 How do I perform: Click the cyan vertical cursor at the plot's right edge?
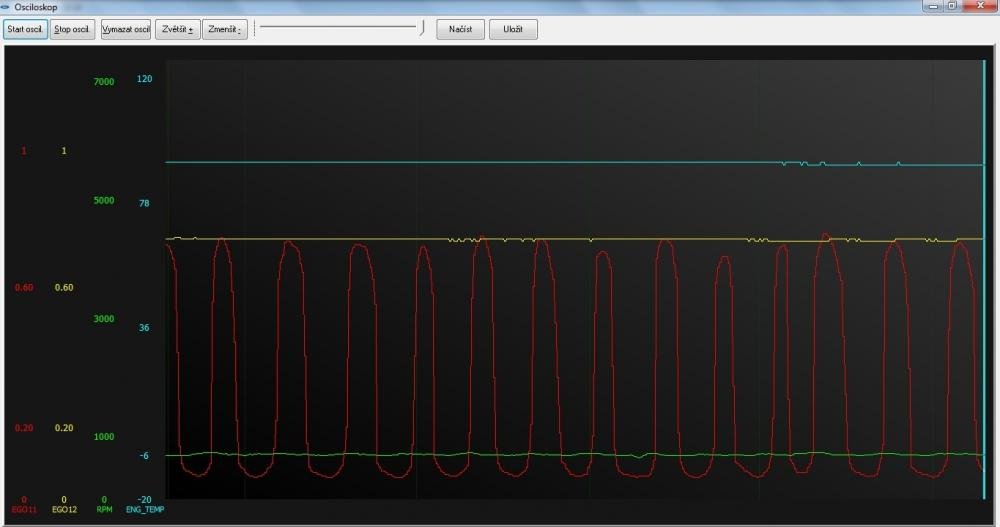coord(984,280)
